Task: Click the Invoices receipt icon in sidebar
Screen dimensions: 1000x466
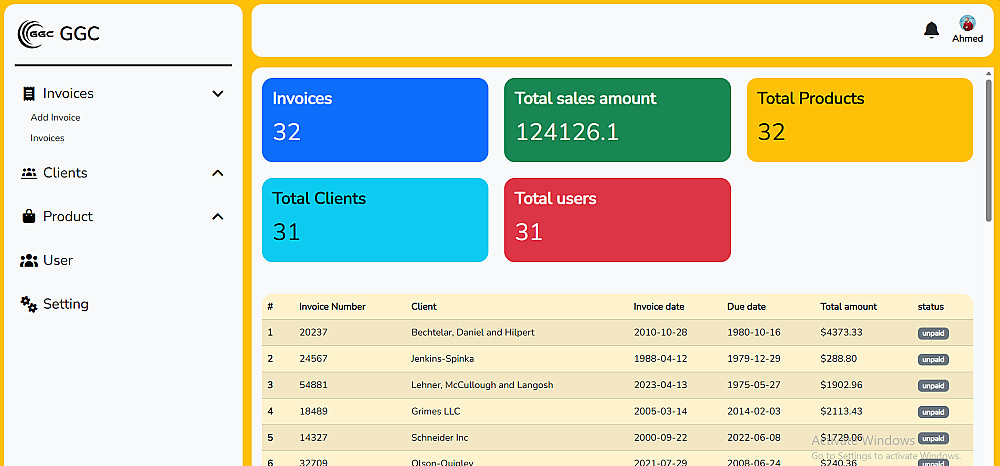Action: click(x=29, y=94)
